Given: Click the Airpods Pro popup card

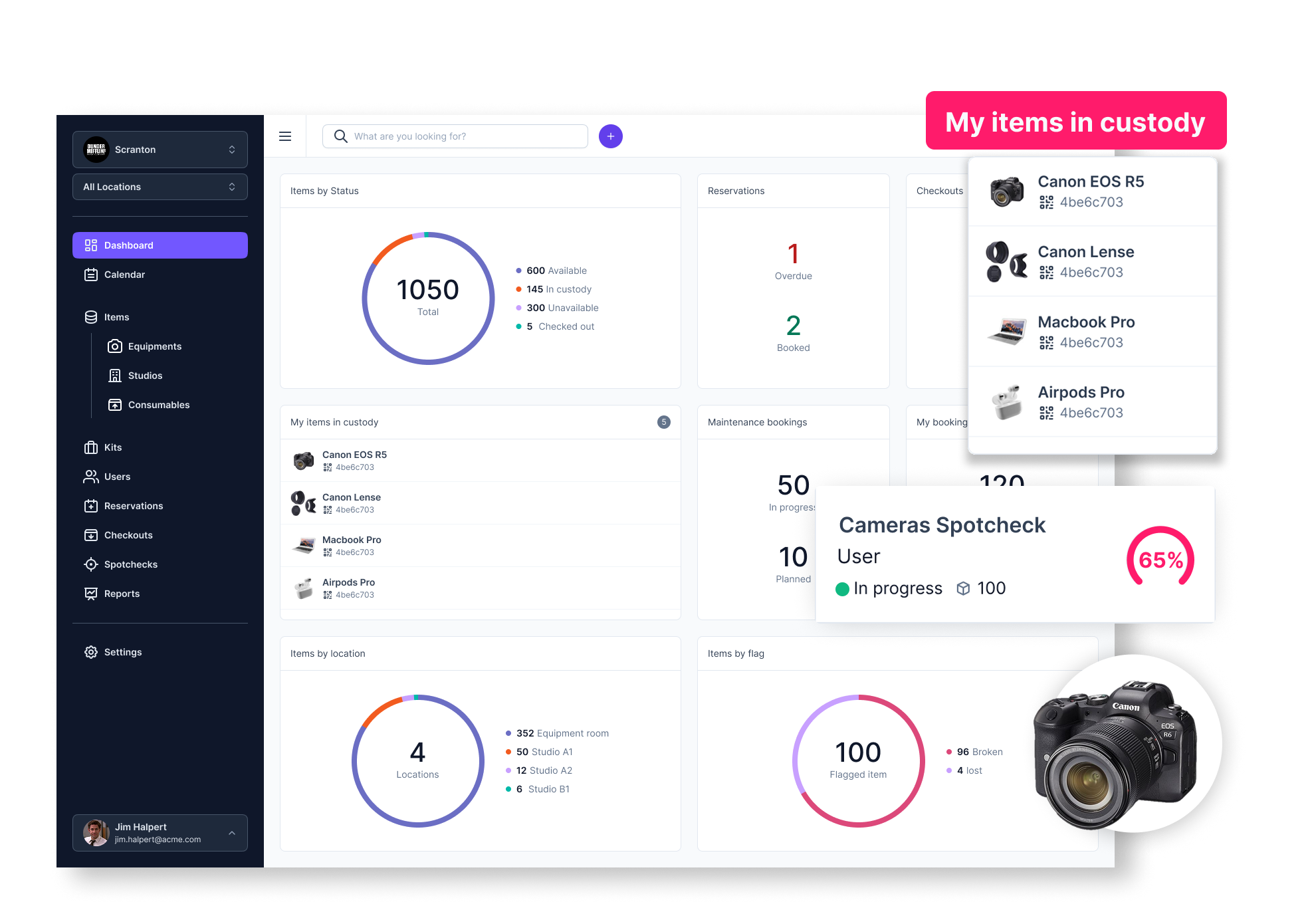Looking at the screenshot, I should [1093, 402].
